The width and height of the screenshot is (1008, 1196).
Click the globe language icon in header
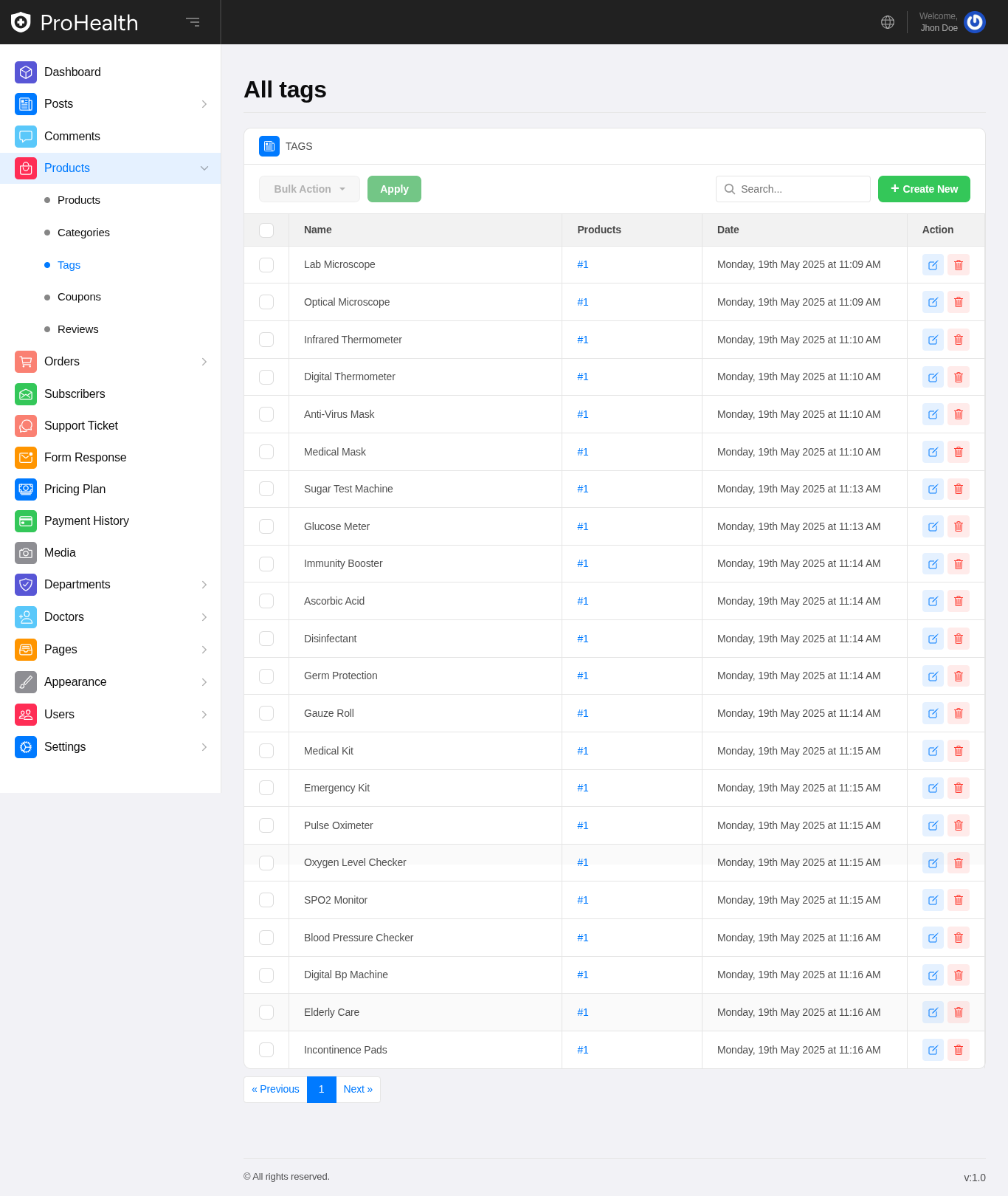click(x=888, y=22)
